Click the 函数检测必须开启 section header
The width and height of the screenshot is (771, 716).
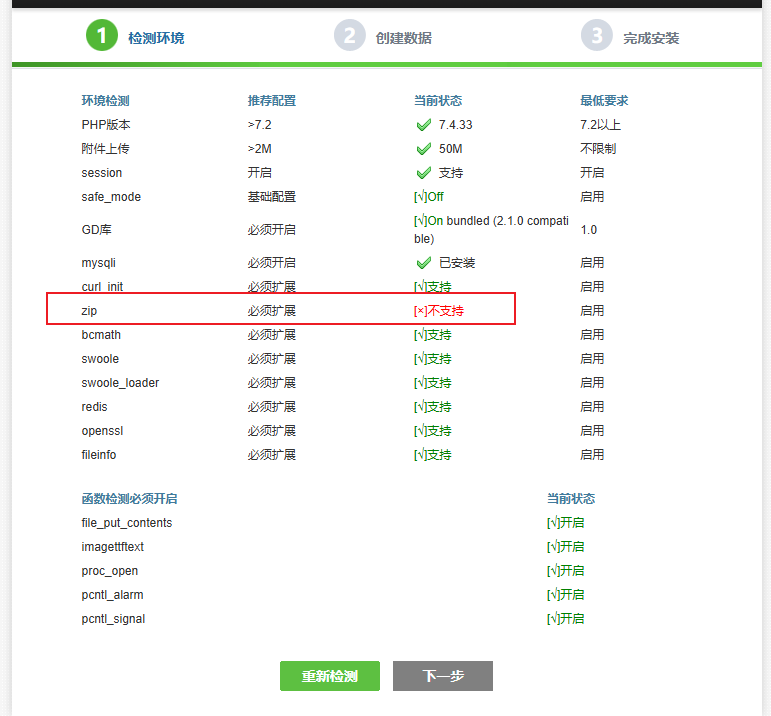(129, 499)
